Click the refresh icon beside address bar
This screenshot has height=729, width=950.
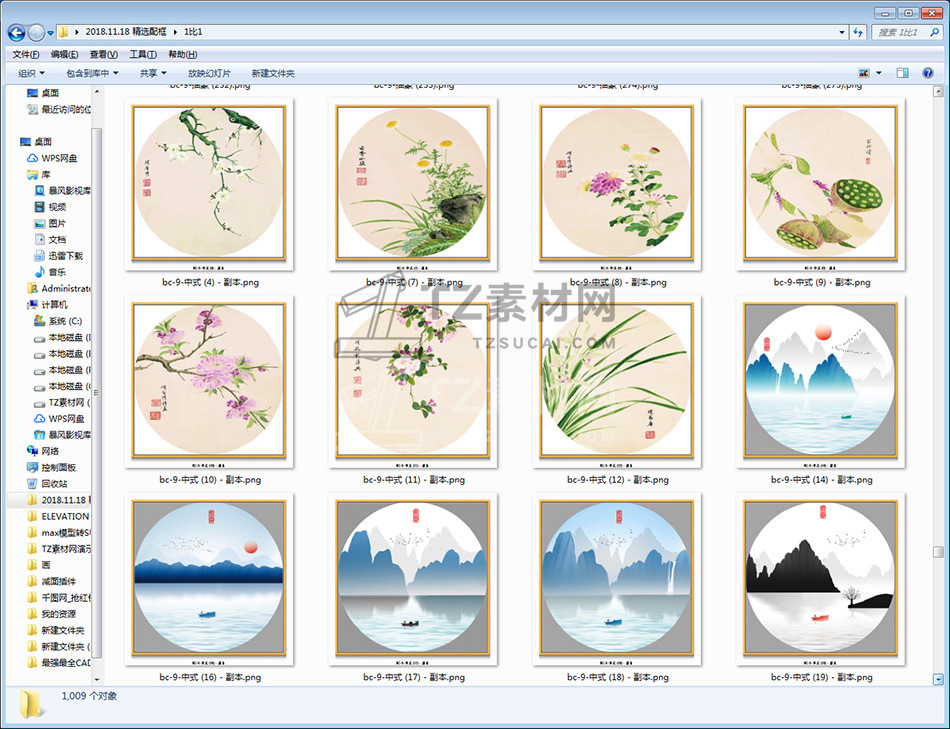tap(857, 33)
